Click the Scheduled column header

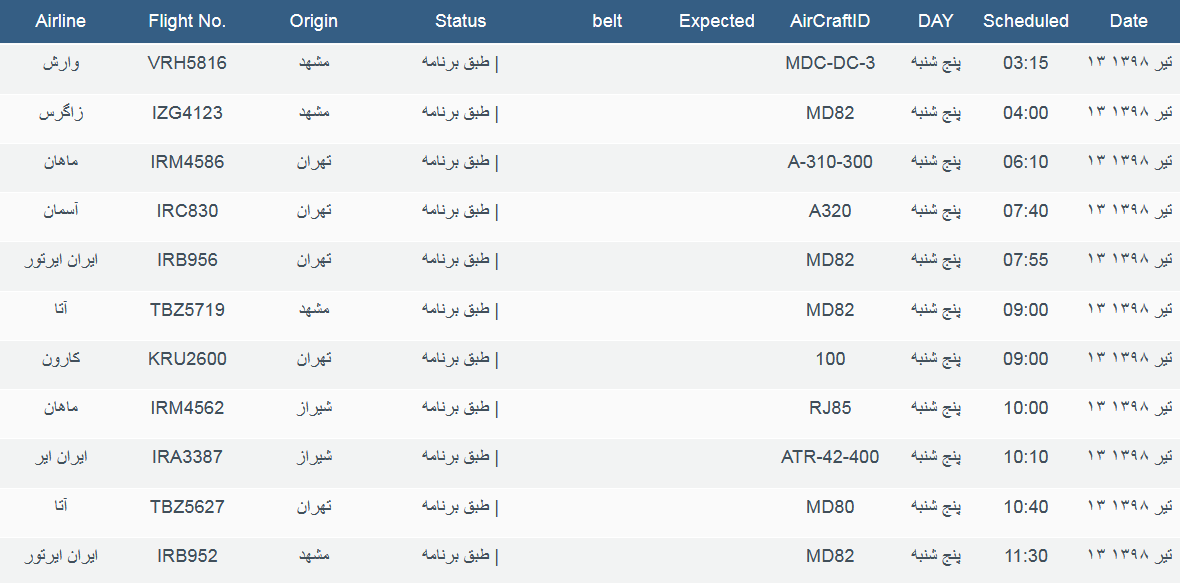click(x=1026, y=21)
